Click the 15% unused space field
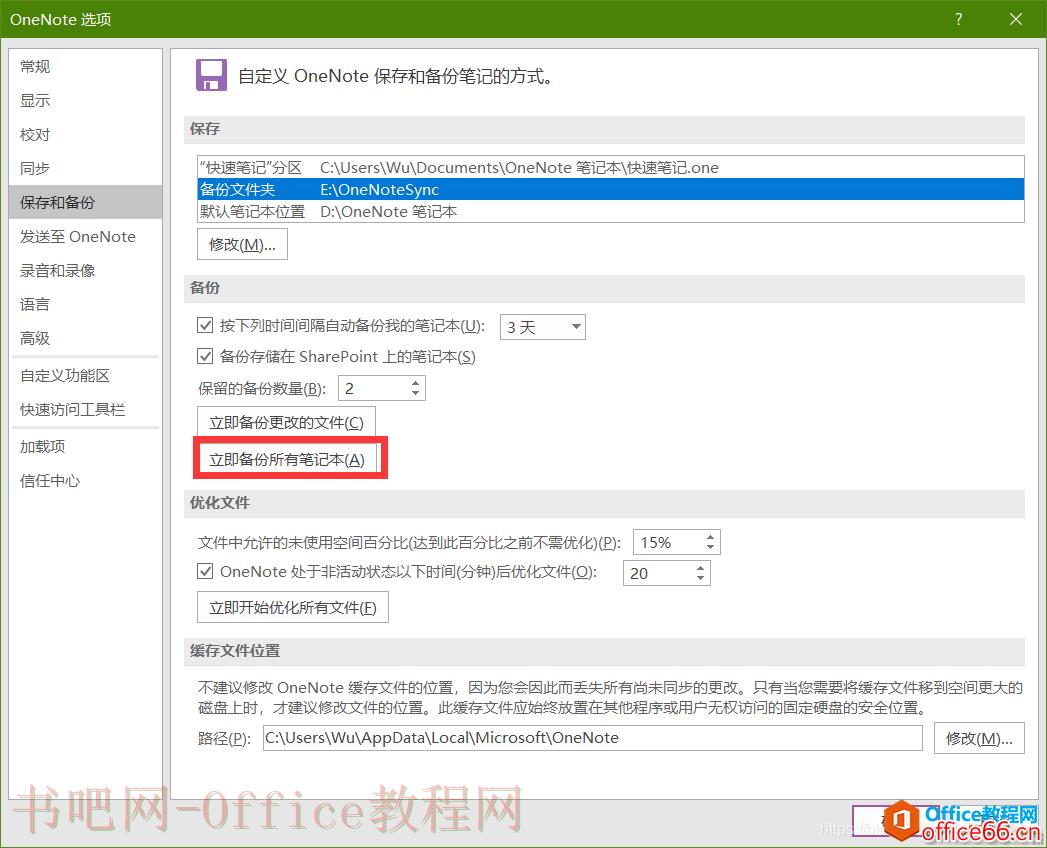The image size is (1047, 848). pos(668,543)
